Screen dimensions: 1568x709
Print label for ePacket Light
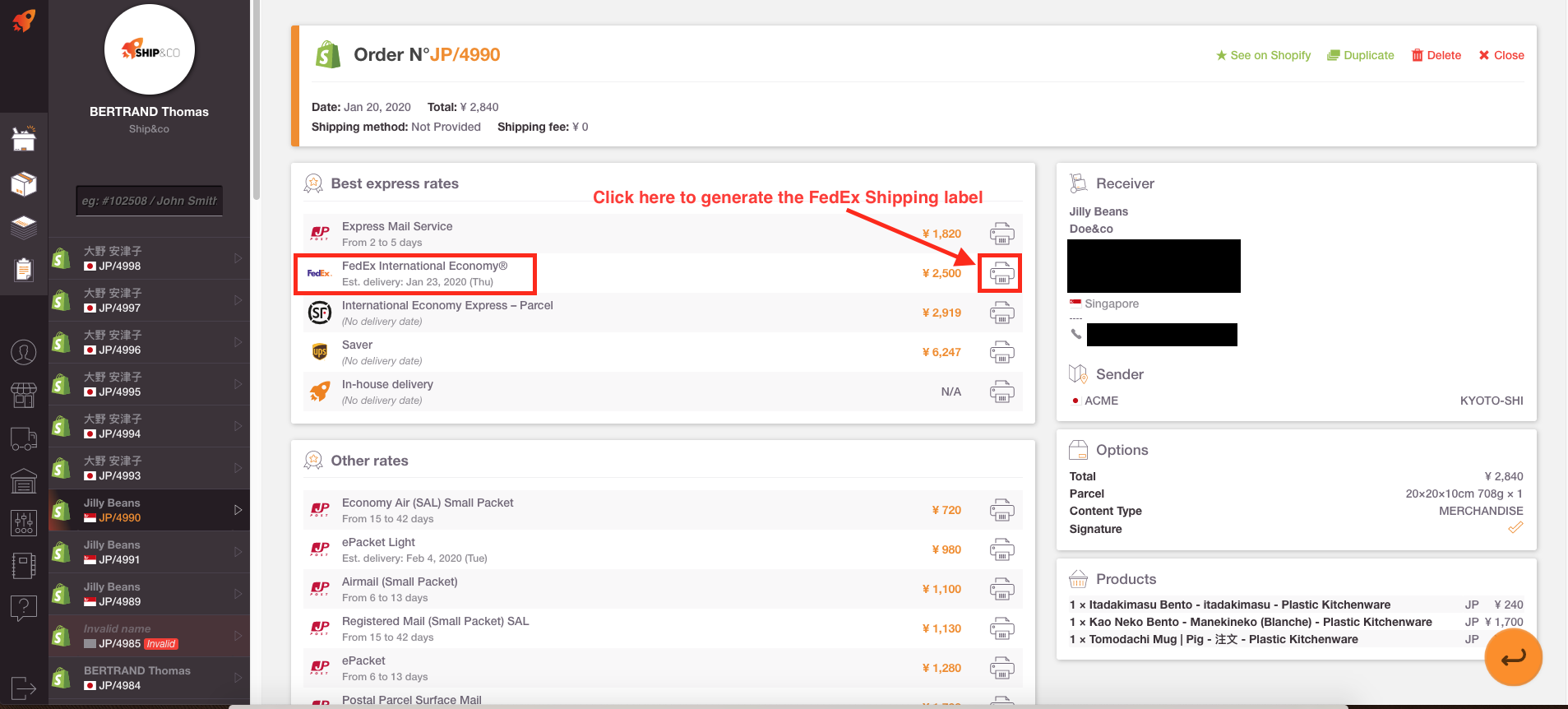1001,549
